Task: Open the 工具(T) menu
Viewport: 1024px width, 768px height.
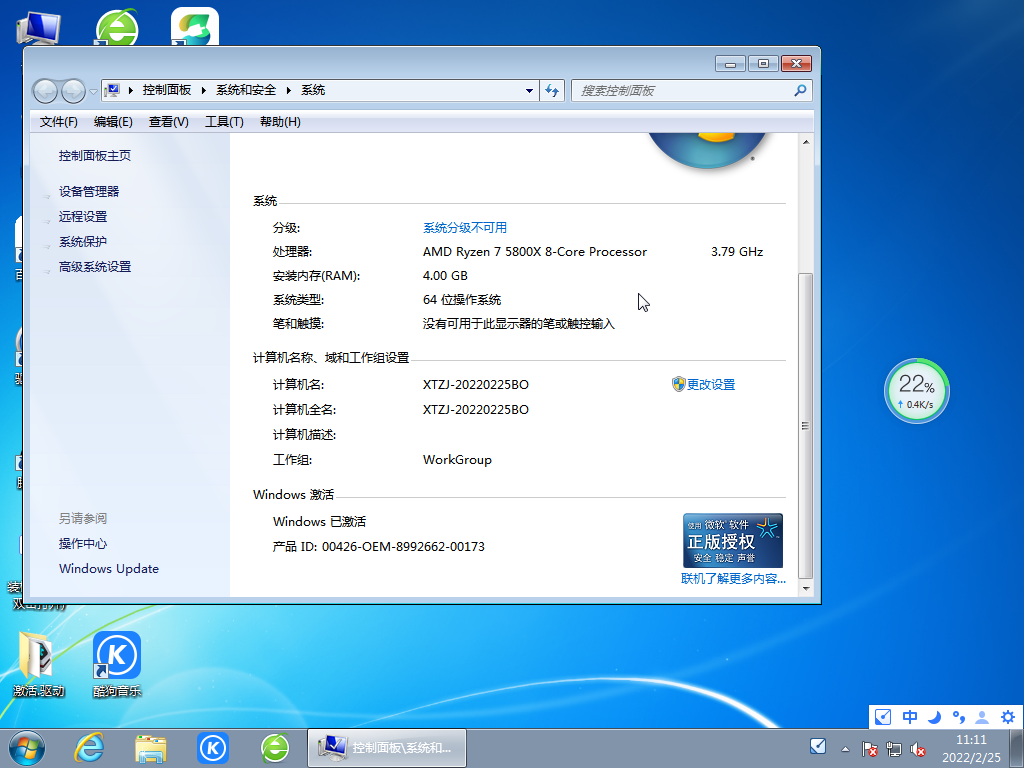Action: [x=226, y=121]
